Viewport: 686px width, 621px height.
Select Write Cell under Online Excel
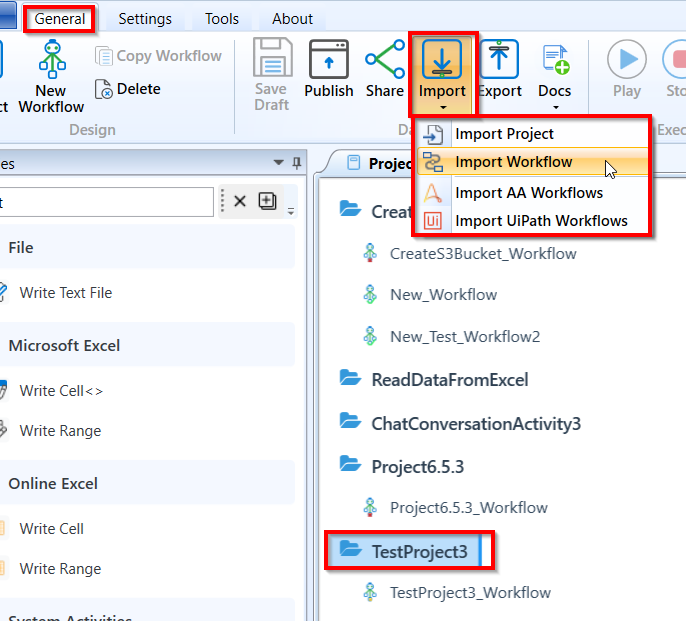point(52,529)
